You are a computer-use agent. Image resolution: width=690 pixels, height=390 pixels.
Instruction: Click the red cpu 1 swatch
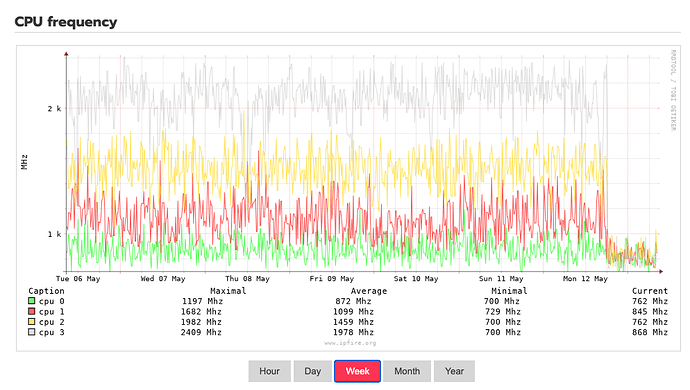(x=31, y=312)
